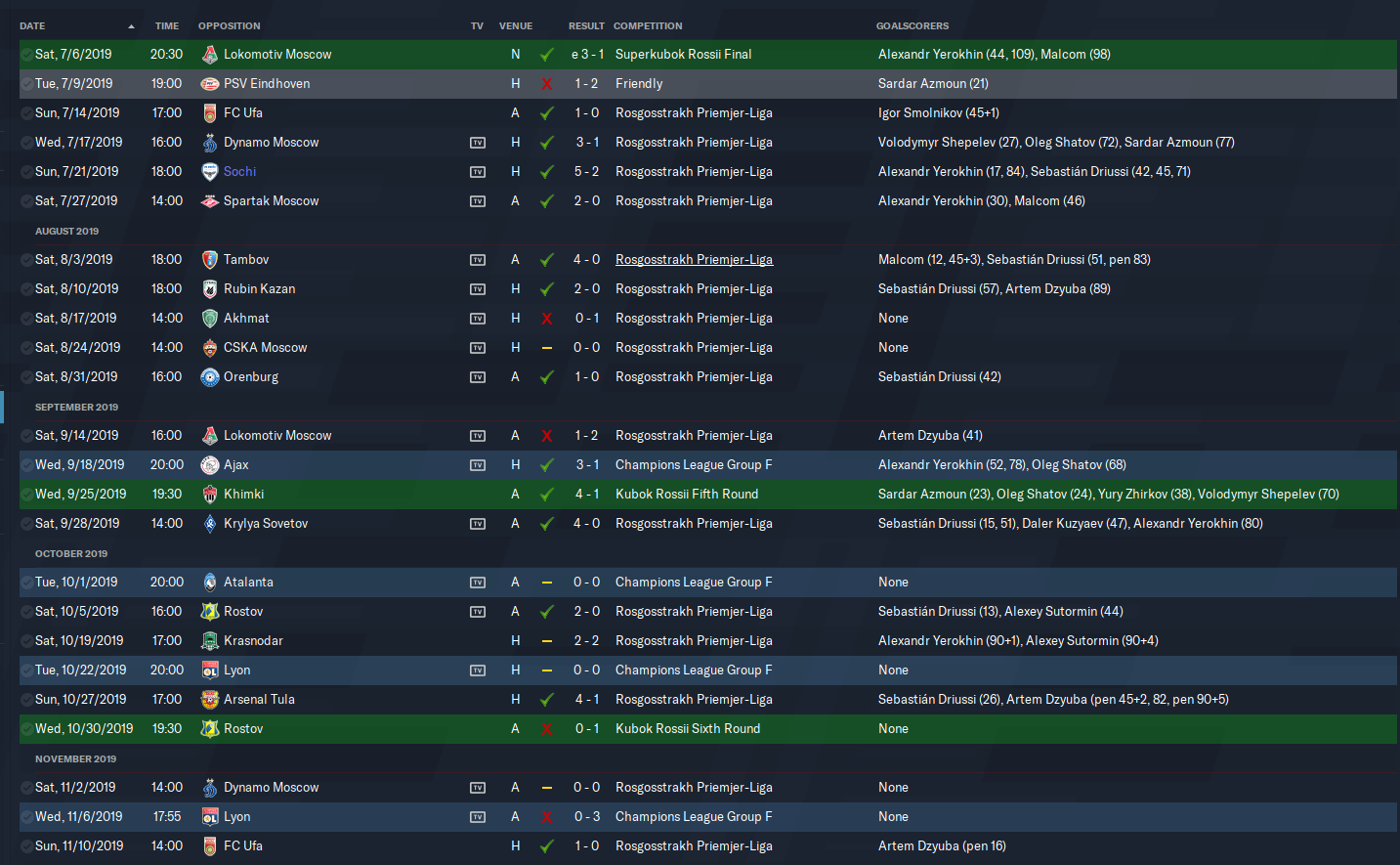Click the played check circle beside Sun, 11/10/2019
Viewport: 1400px width, 865px height.
tap(26, 846)
